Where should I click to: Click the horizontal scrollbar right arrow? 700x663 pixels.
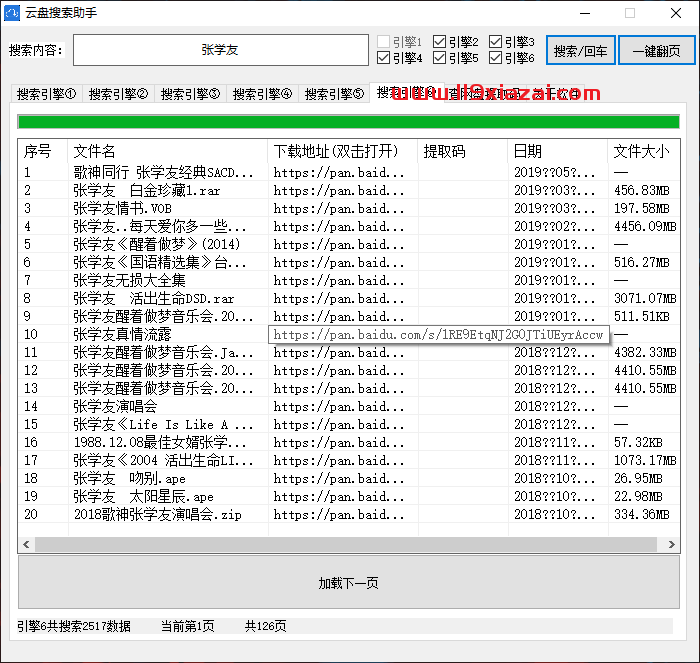(x=671, y=544)
